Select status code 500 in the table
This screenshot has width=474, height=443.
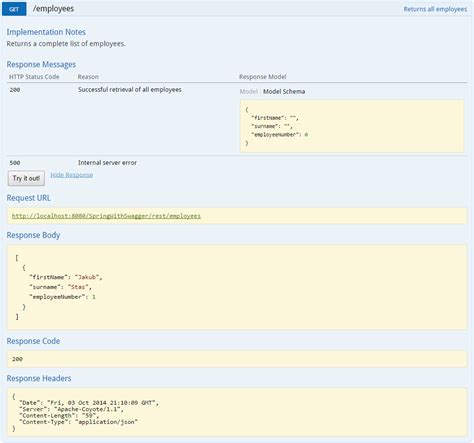(15, 163)
